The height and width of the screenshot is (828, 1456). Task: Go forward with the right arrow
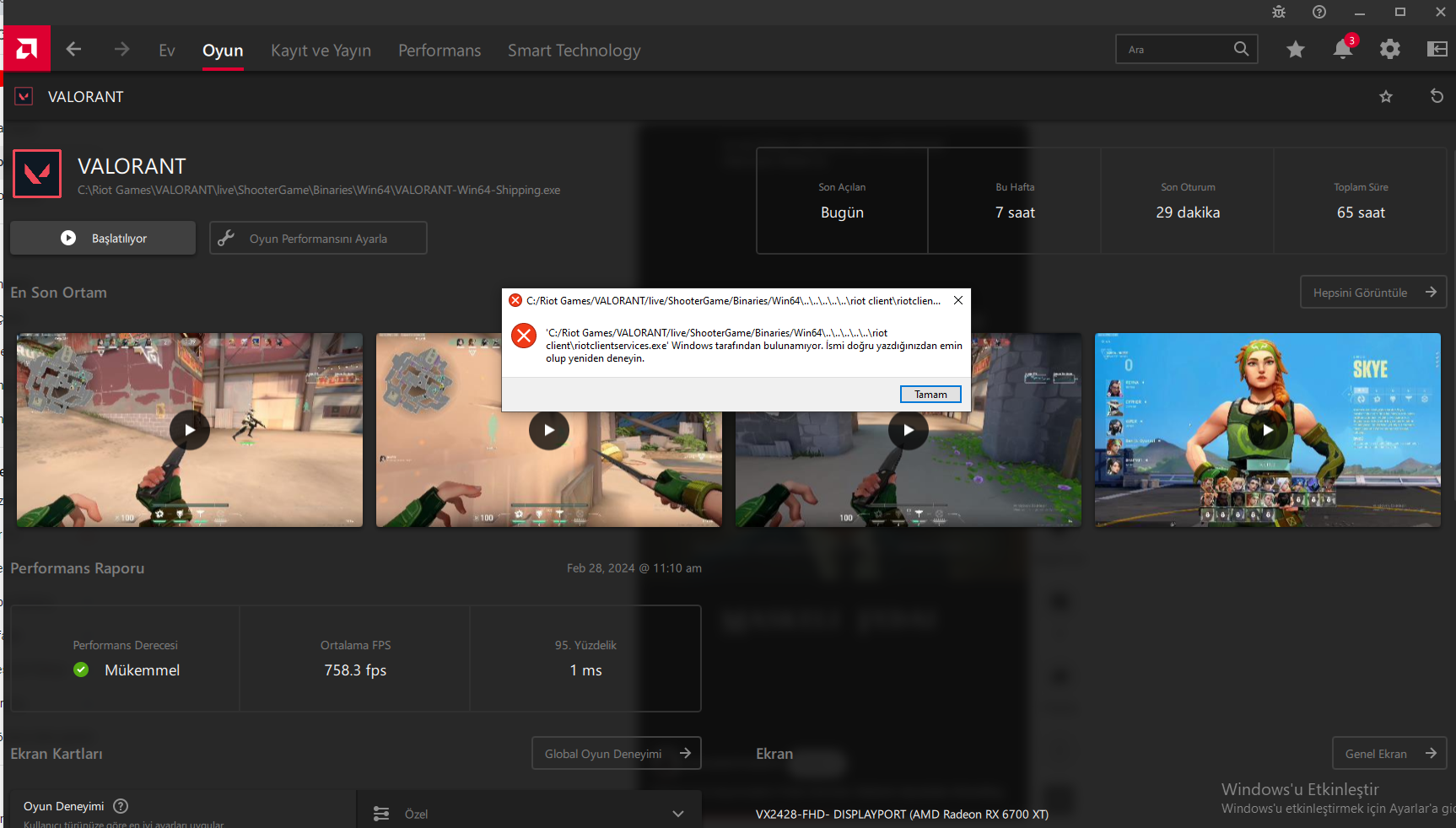tap(122, 50)
